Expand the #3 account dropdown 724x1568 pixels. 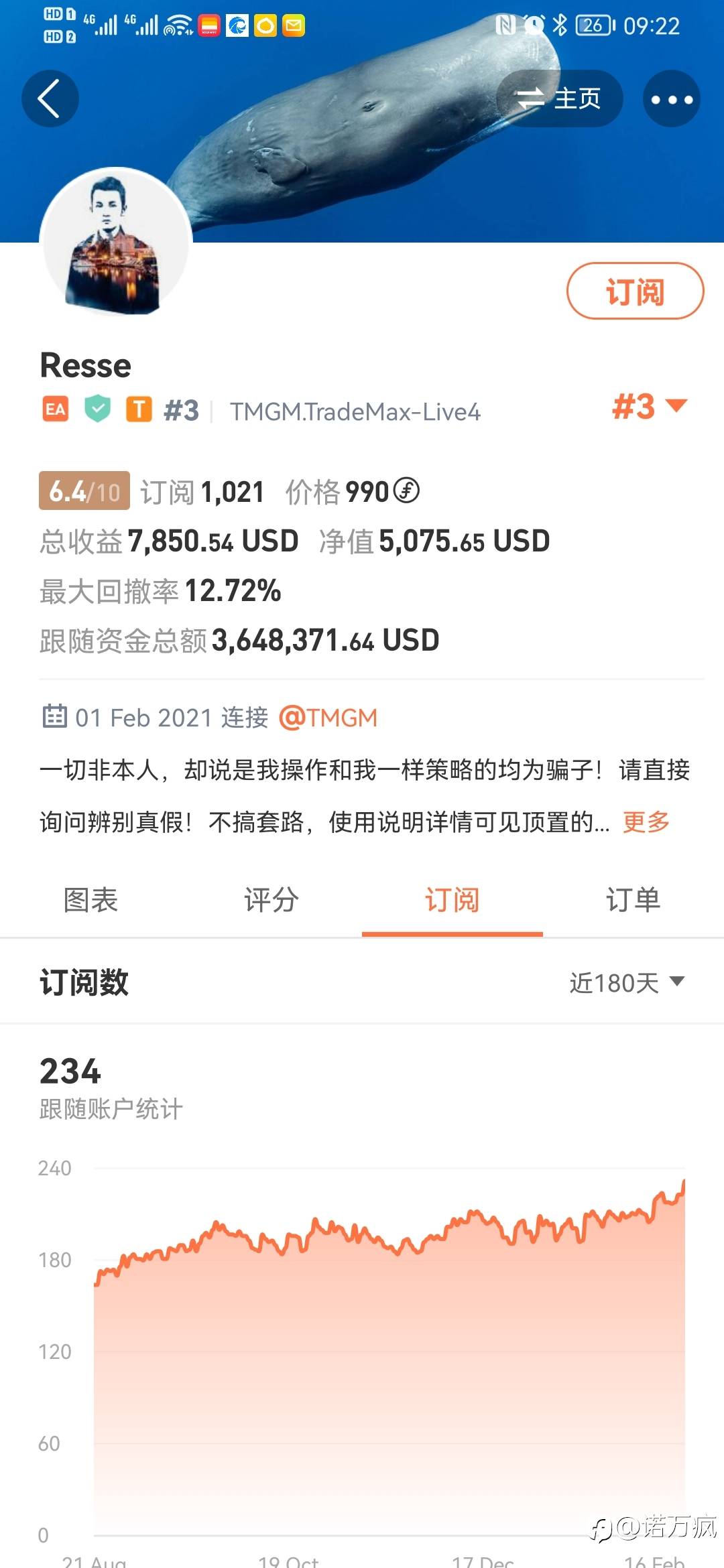point(650,406)
